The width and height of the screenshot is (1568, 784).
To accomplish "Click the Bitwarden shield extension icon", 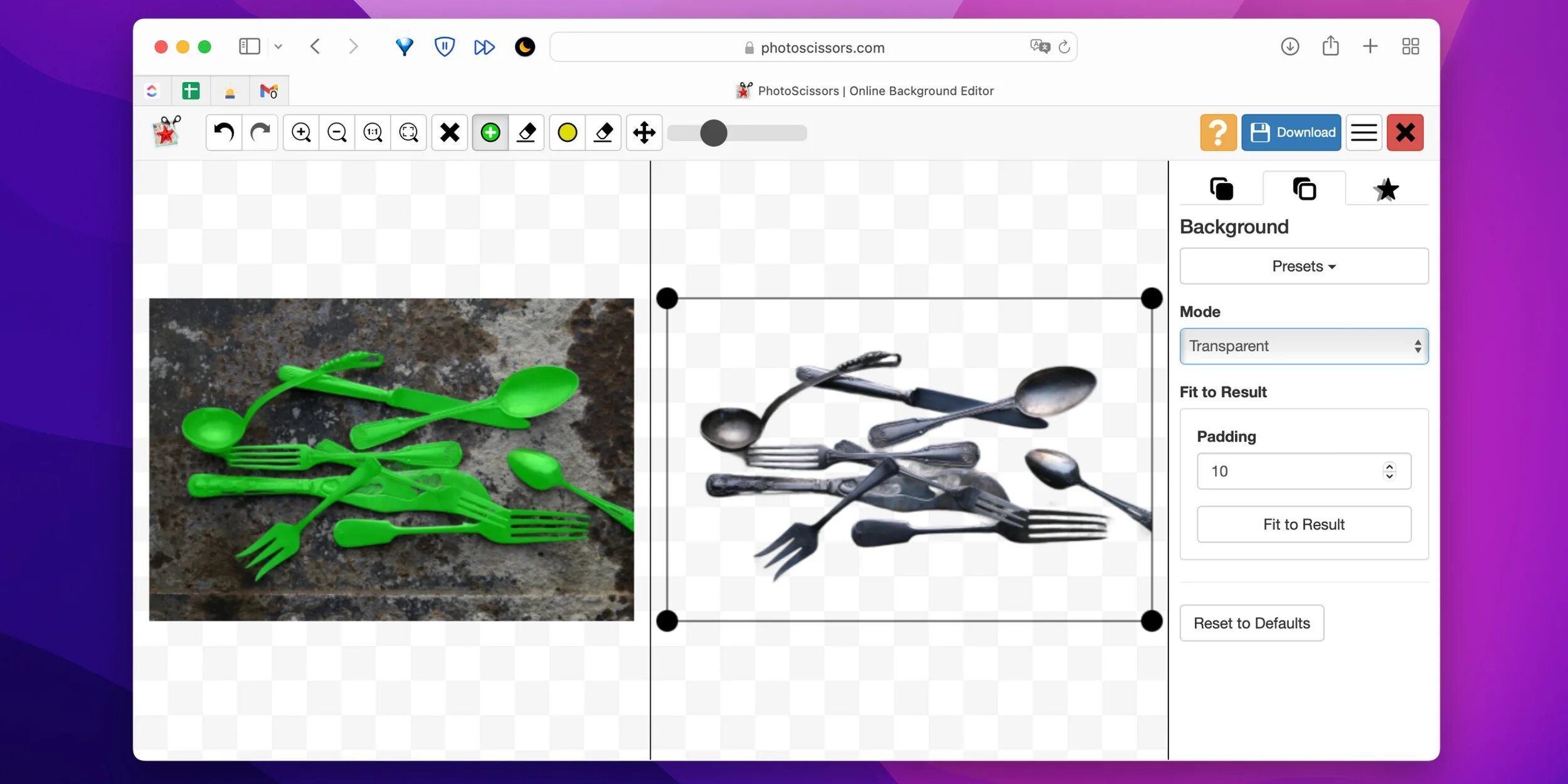I will coord(444,46).
